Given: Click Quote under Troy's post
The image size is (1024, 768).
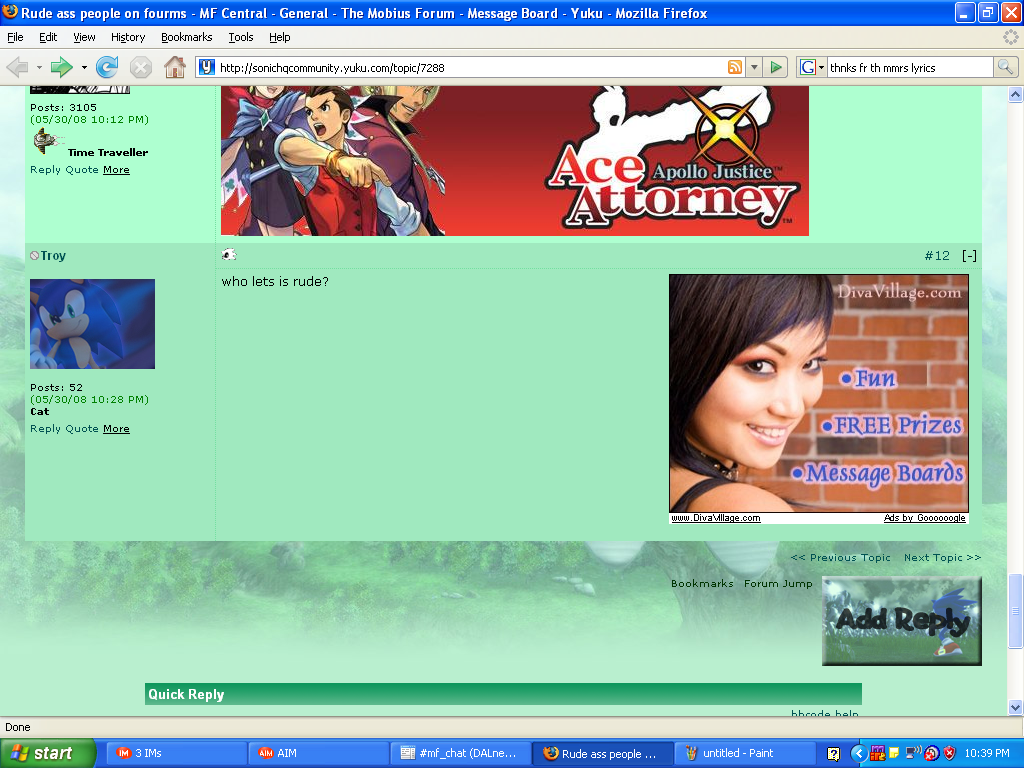Looking at the screenshot, I should pyautogui.click(x=82, y=429).
